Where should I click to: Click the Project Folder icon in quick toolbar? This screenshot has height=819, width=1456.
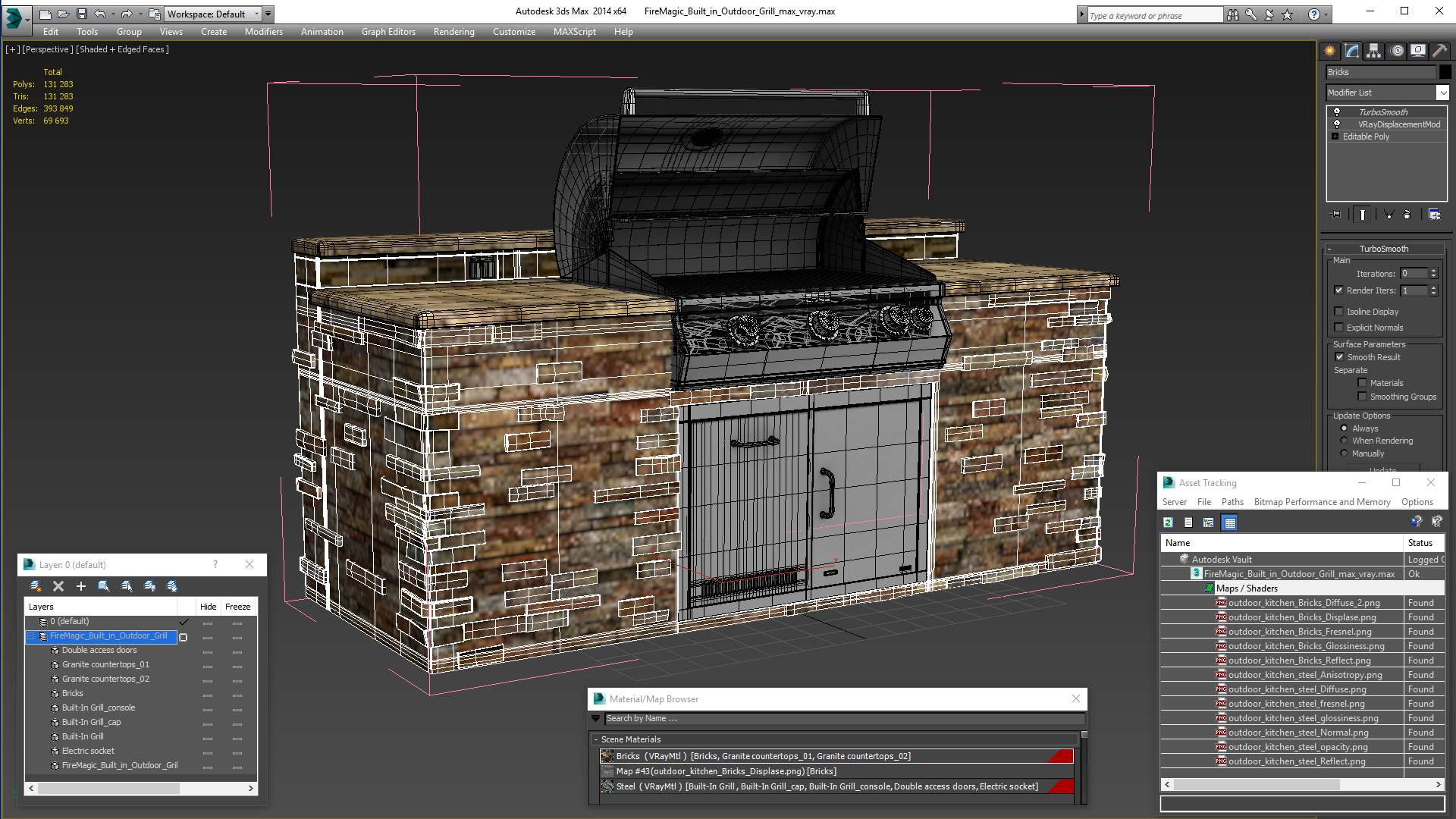[x=154, y=14]
